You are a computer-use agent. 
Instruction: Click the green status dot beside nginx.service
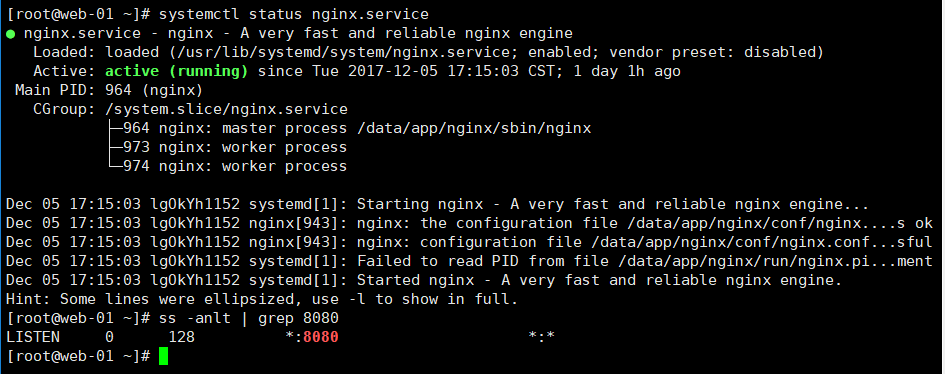pyautogui.click(x=11, y=34)
